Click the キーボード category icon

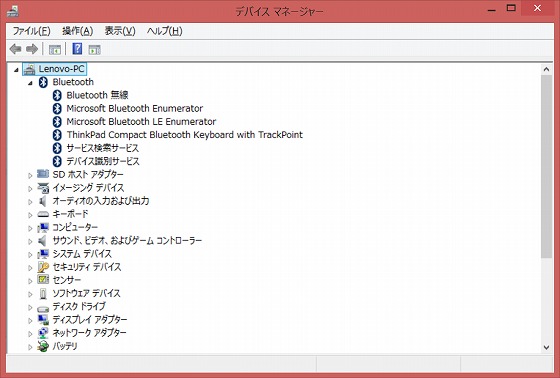pos(43,214)
